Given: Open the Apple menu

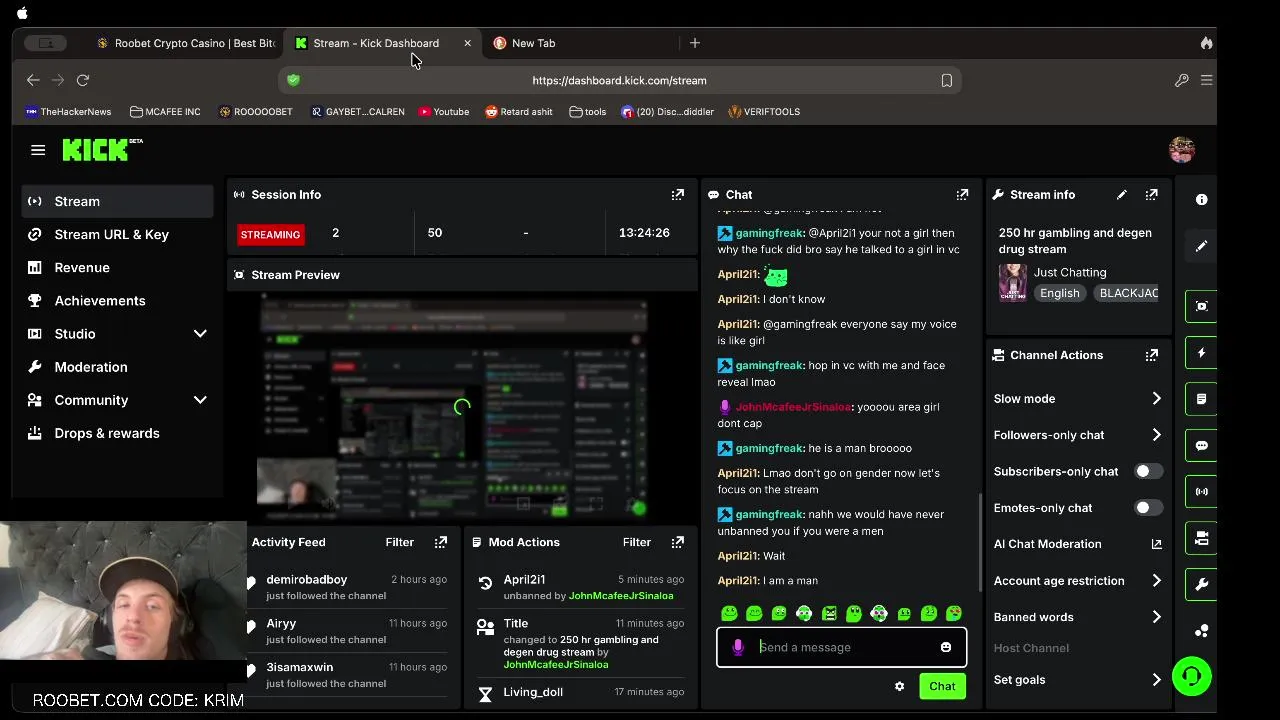Looking at the screenshot, I should click(x=22, y=13).
